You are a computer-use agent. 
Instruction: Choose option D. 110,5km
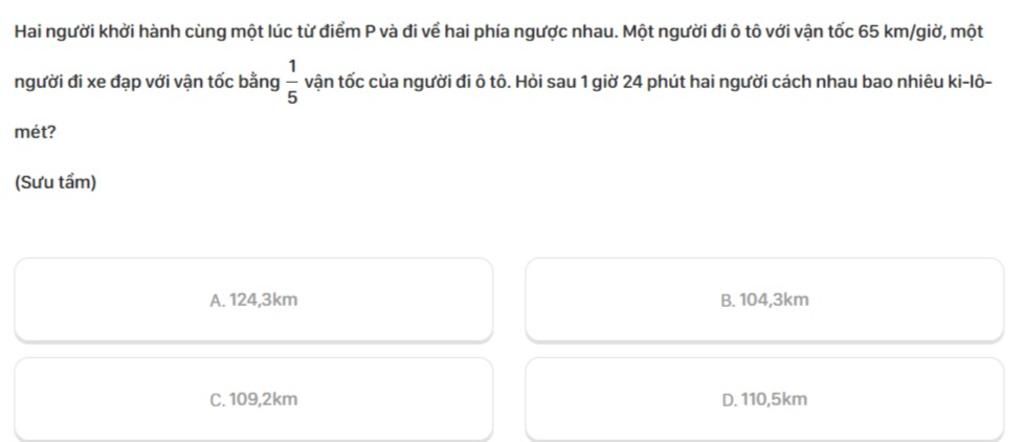click(764, 399)
